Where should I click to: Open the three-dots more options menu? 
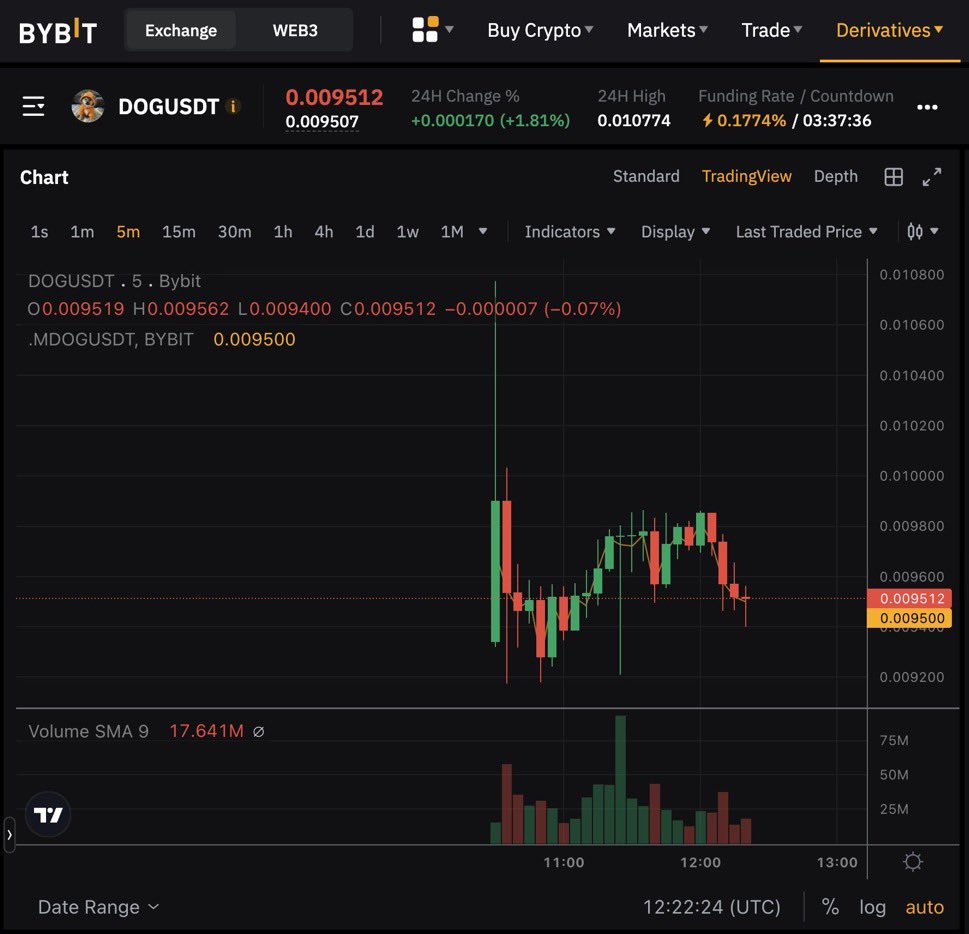pos(927,108)
